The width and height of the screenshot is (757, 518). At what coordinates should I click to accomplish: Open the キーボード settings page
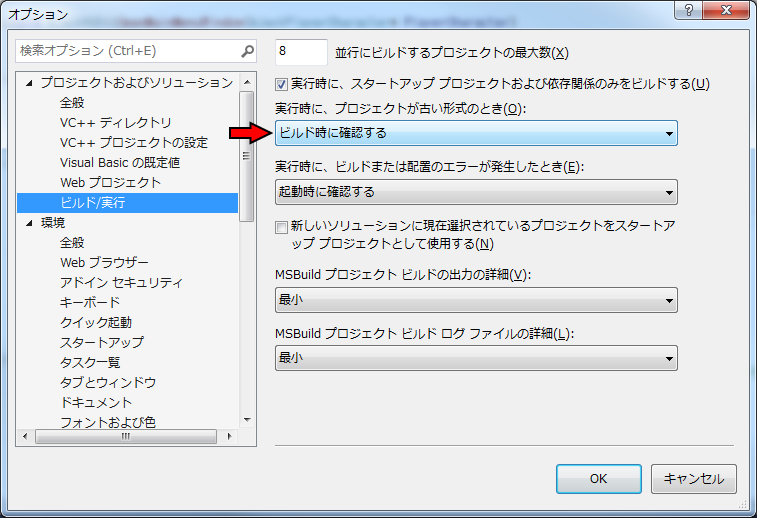click(x=90, y=302)
